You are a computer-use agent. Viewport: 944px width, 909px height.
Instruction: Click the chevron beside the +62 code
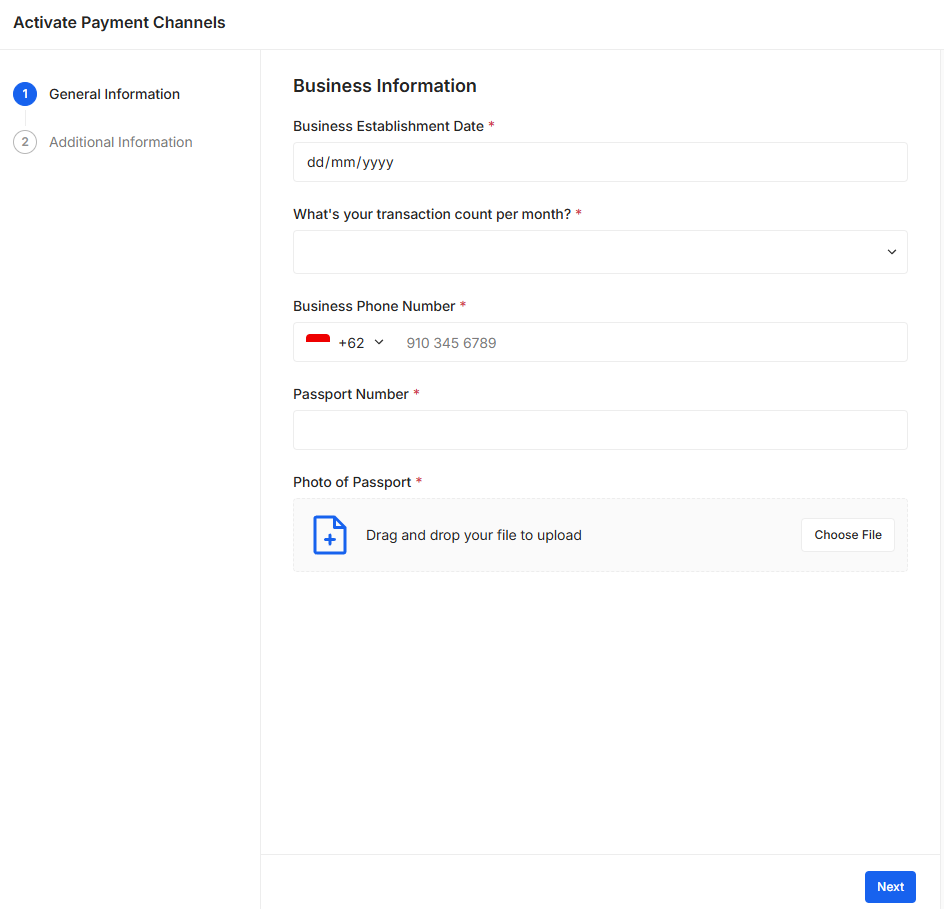(378, 341)
